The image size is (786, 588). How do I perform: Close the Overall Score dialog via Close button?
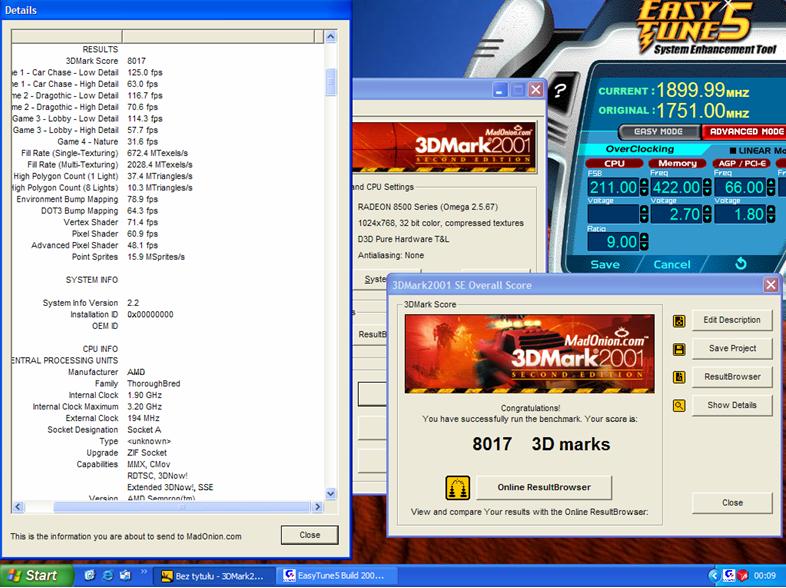(732, 503)
